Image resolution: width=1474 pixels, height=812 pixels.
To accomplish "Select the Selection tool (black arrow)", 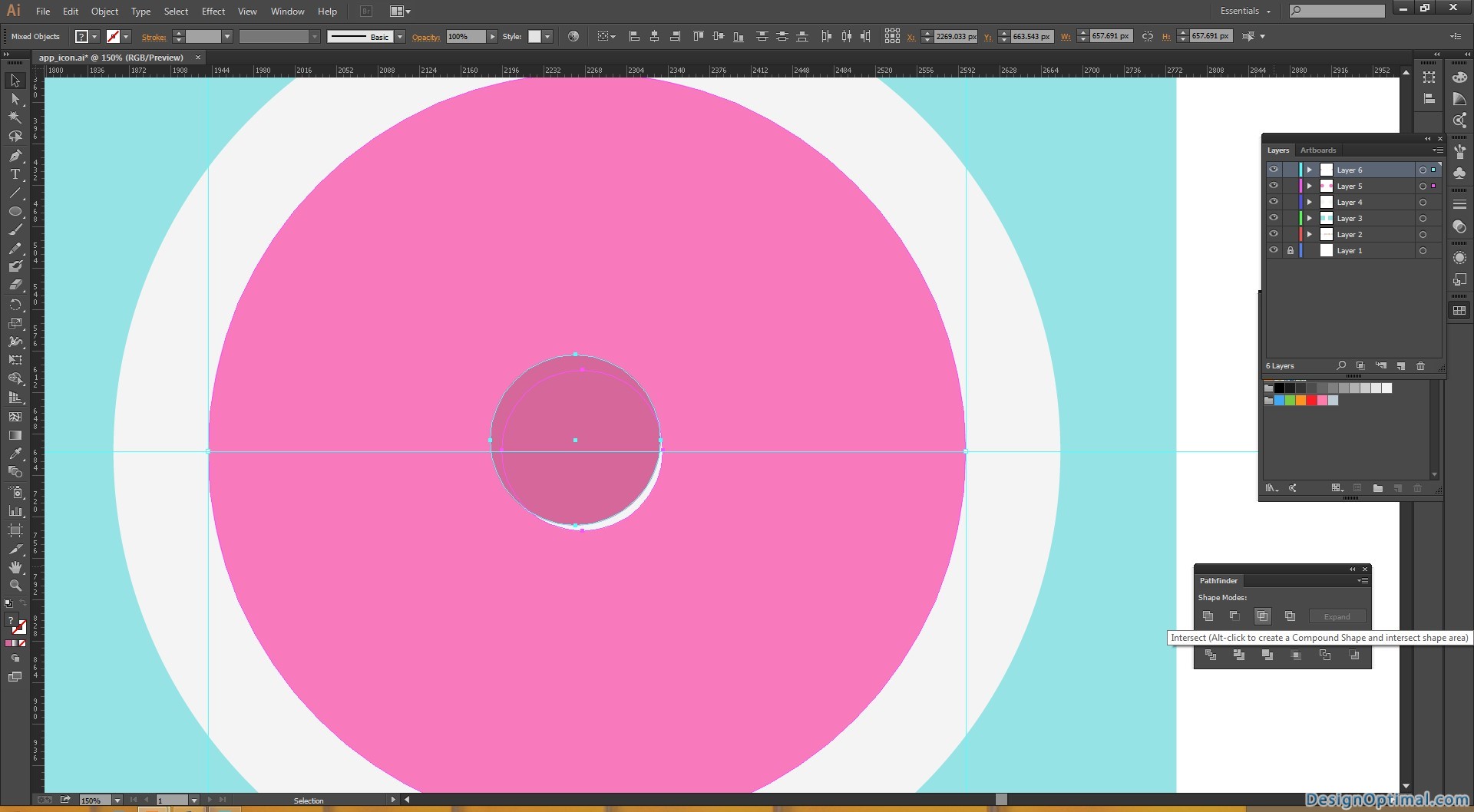I will (x=15, y=81).
